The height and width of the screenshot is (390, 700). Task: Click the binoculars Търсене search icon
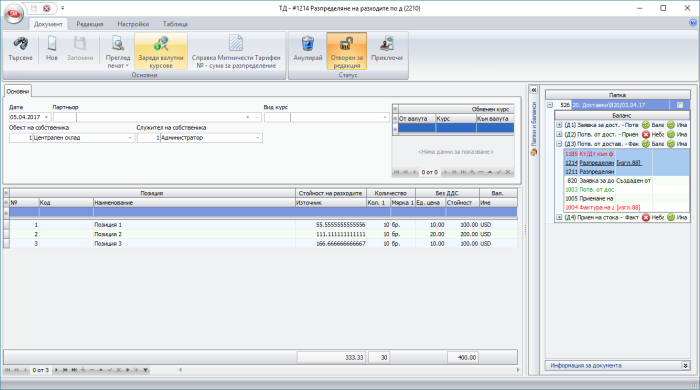pyautogui.click(x=20, y=44)
